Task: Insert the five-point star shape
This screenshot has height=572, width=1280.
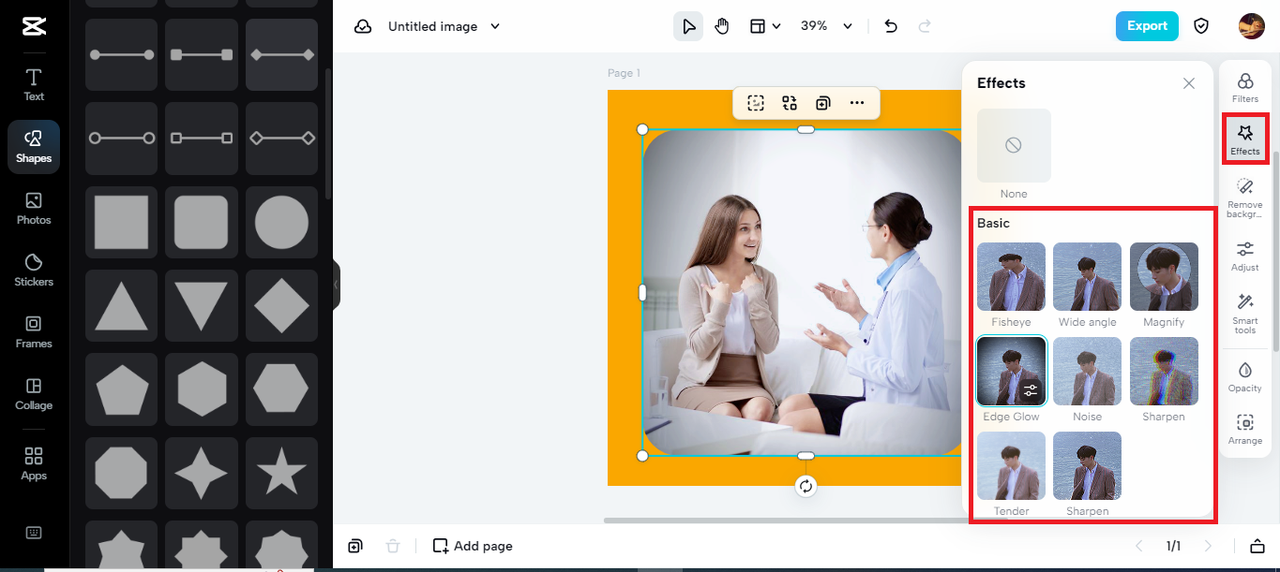Action: [282, 474]
